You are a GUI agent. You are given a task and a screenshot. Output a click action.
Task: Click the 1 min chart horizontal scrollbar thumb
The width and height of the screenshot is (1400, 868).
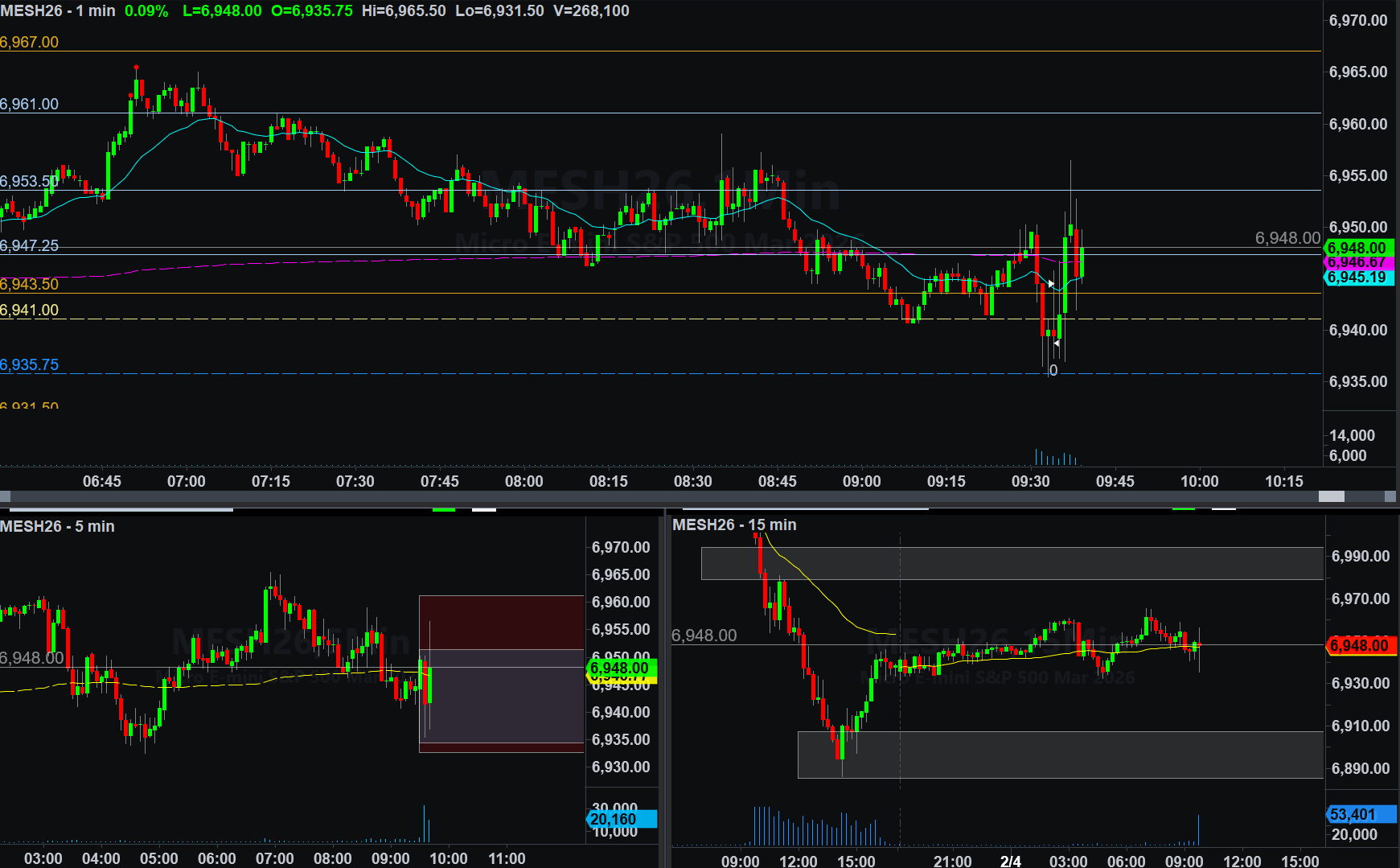tap(1332, 496)
